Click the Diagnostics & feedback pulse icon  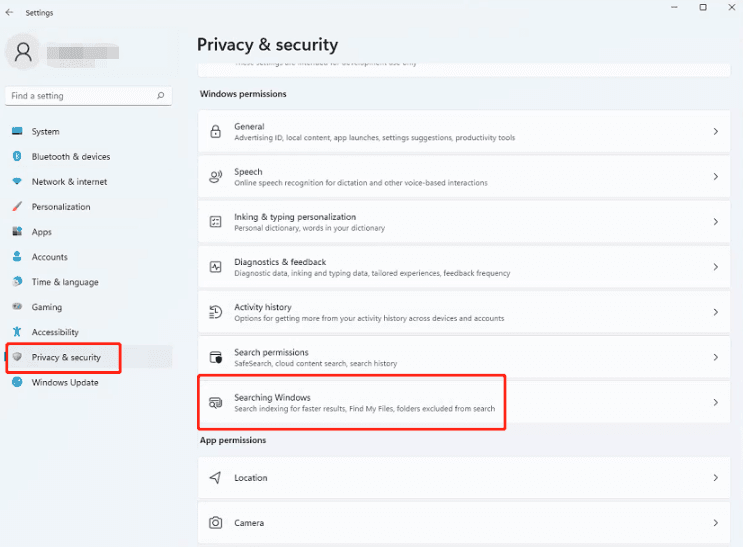(216, 267)
